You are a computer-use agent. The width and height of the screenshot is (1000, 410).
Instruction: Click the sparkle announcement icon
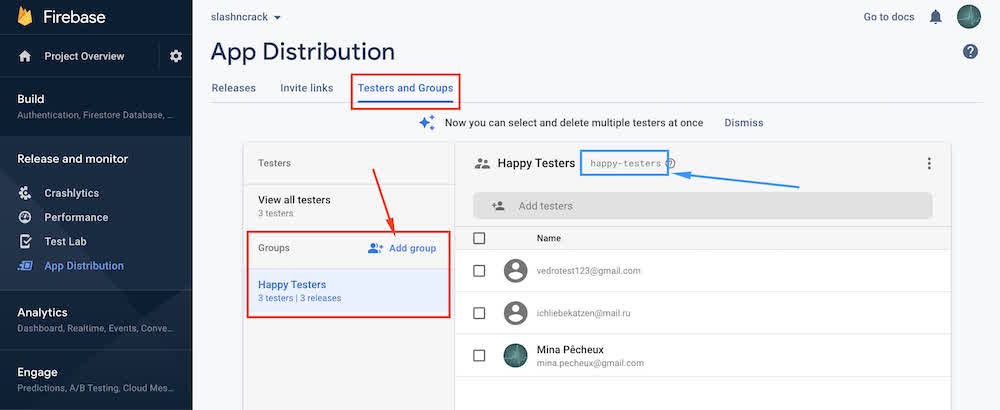427,122
